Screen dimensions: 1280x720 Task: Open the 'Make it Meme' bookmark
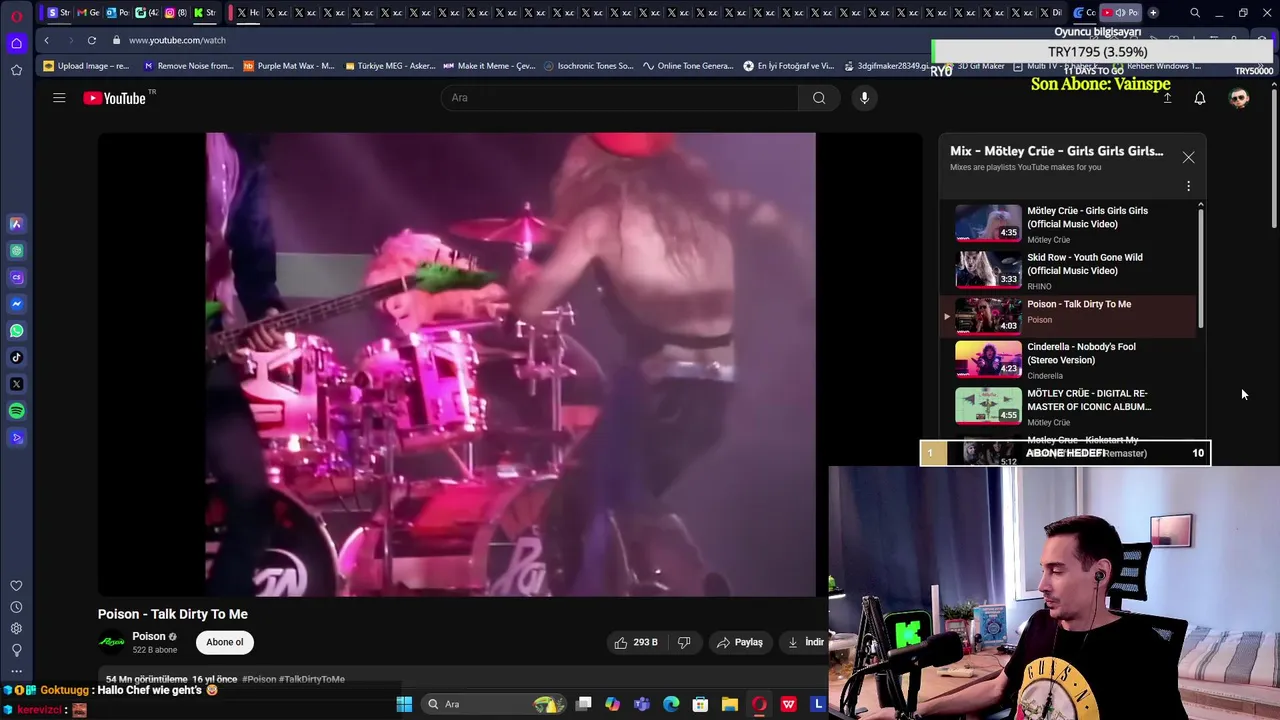coord(490,66)
